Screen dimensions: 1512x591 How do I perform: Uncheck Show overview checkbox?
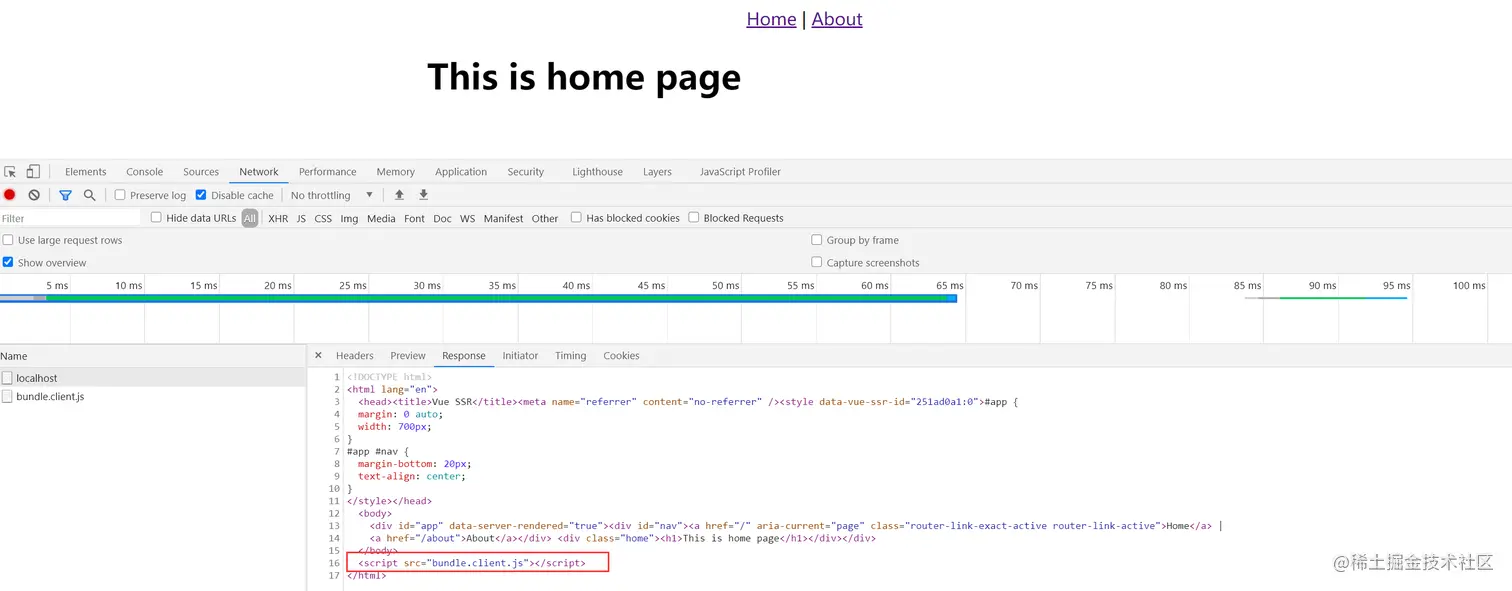pyautogui.click(x=8, y=262)
